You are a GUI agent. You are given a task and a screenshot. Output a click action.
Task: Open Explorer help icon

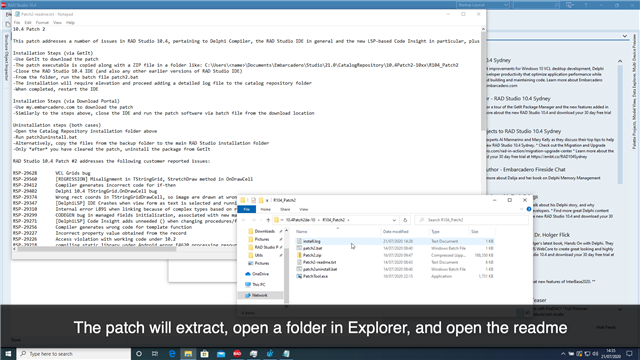[529, 209]
